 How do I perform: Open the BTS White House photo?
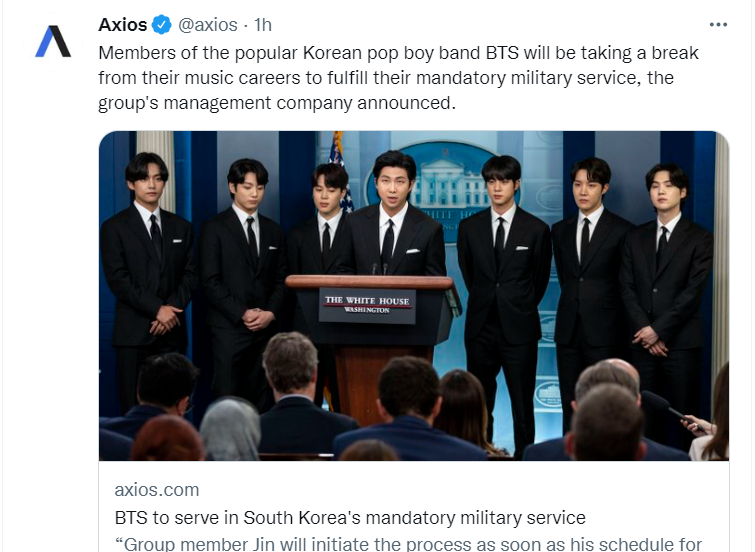[x=414, y=296]
